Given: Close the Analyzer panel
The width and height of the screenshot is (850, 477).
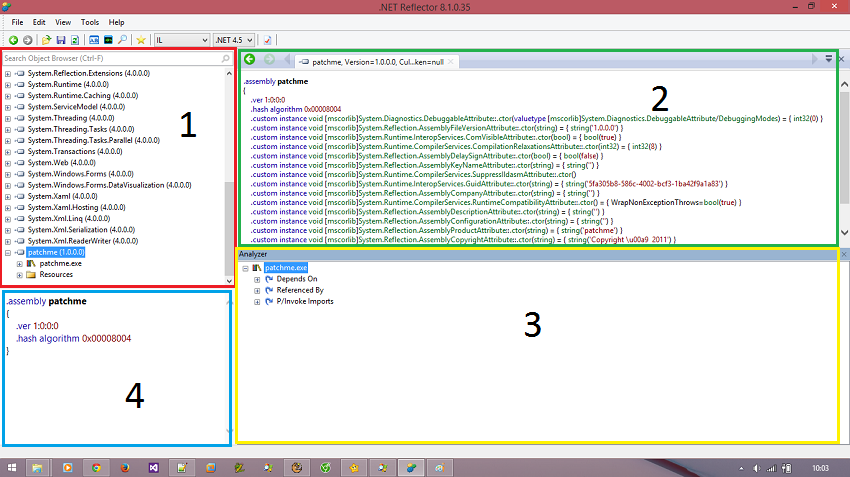Looking at the screenshot, I should point(843,254).
